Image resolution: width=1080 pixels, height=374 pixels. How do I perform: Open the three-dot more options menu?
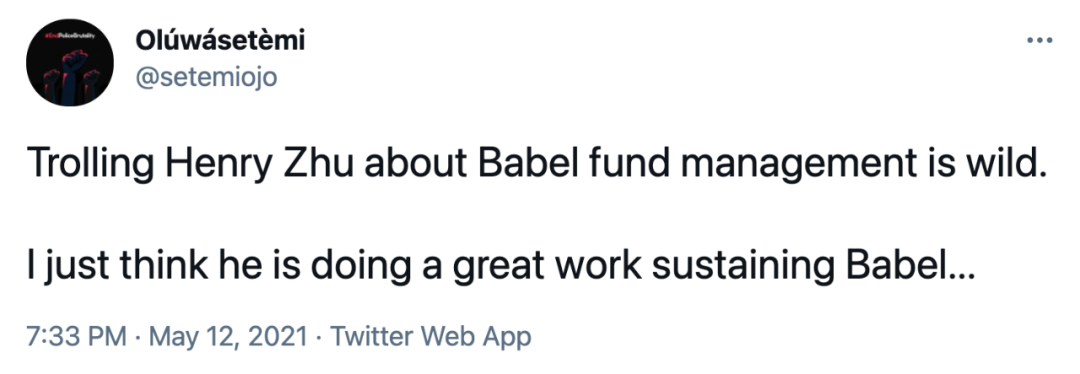click(x=1039, y=40)
